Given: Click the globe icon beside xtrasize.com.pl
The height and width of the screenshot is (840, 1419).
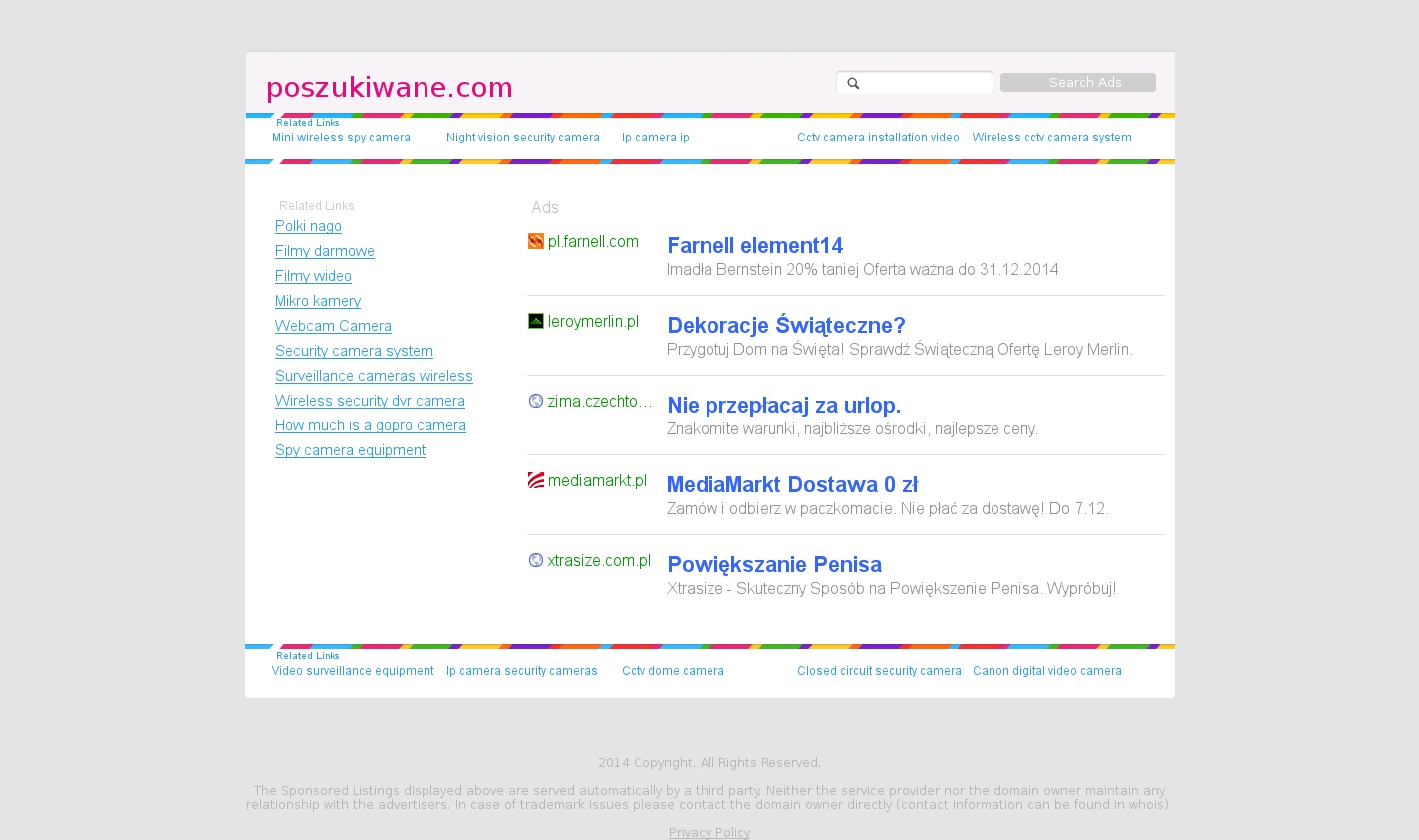Looking at the screenshot, I should click(536, 560).
